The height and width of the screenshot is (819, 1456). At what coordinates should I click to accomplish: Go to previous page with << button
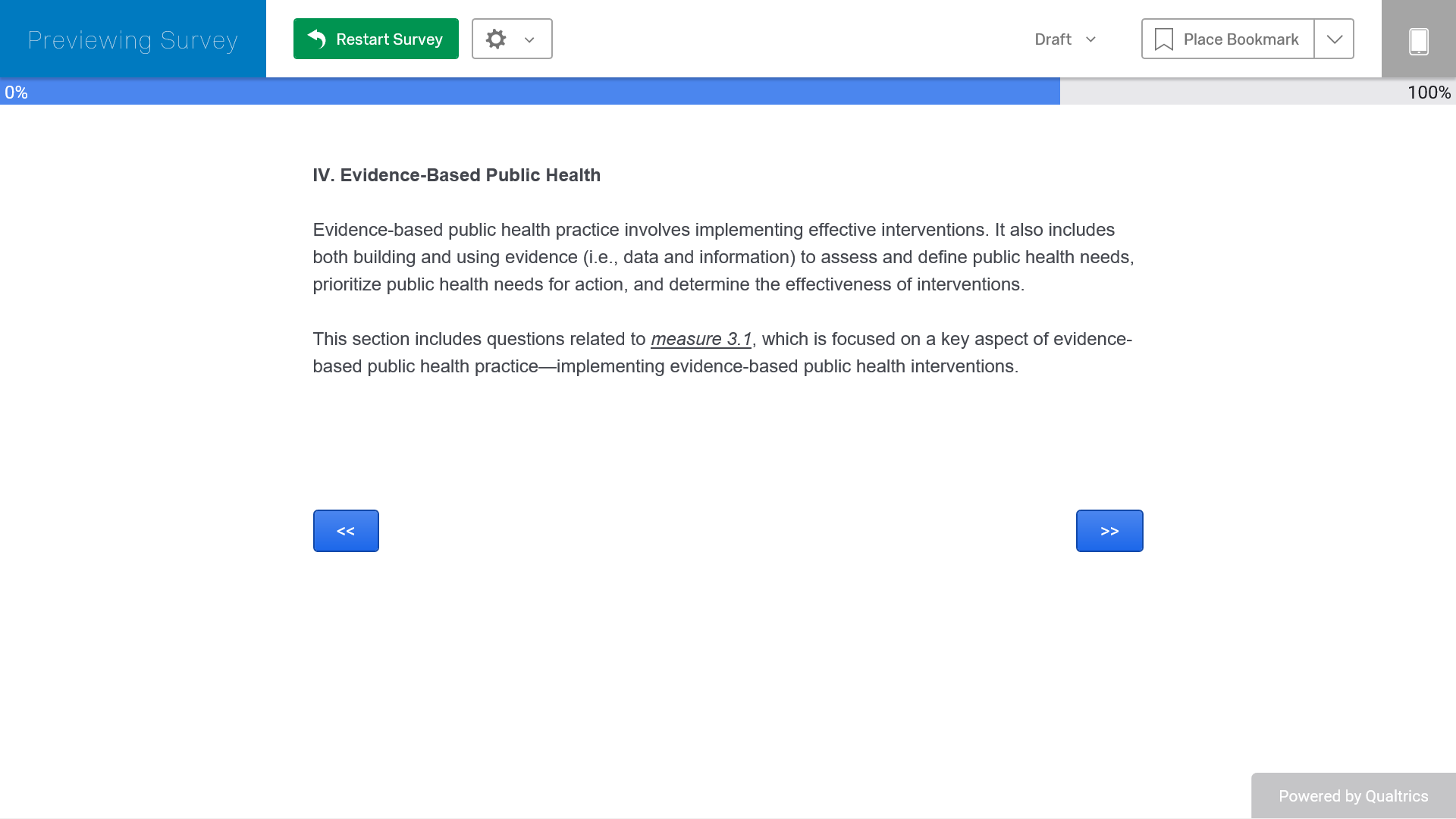pyautogui.click(x=346, y=531)
